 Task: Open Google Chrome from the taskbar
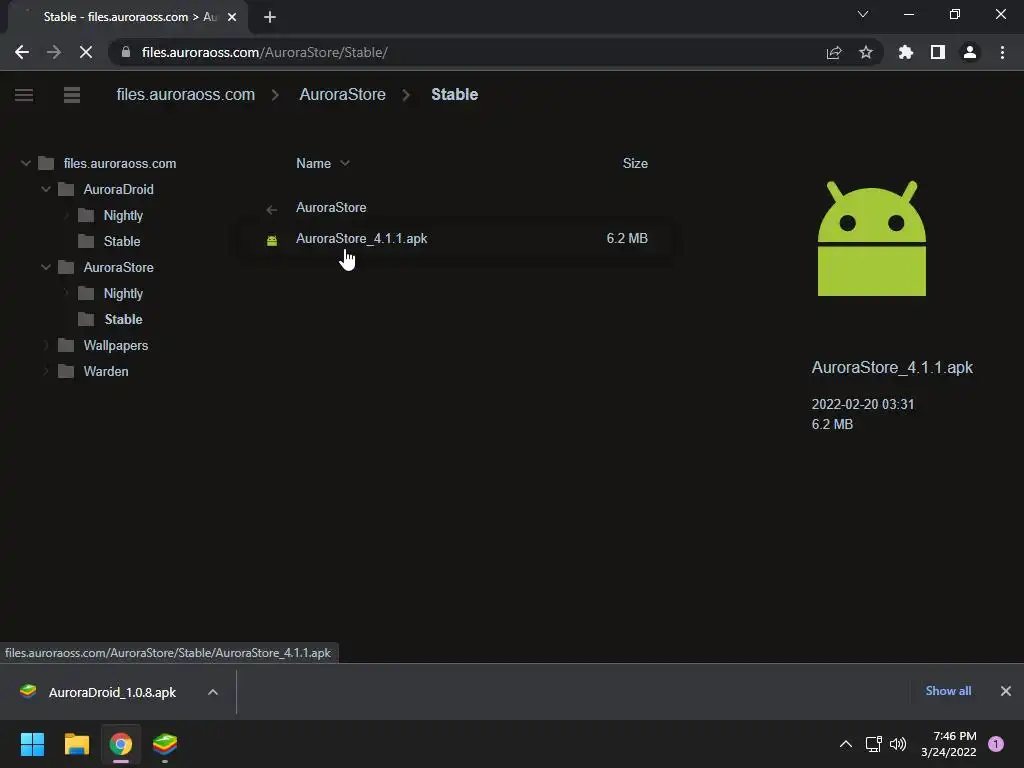pos(121,744)
